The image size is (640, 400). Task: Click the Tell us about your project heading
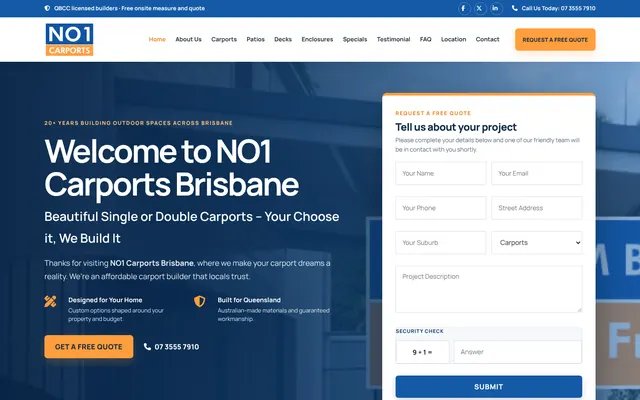point(456,127)
